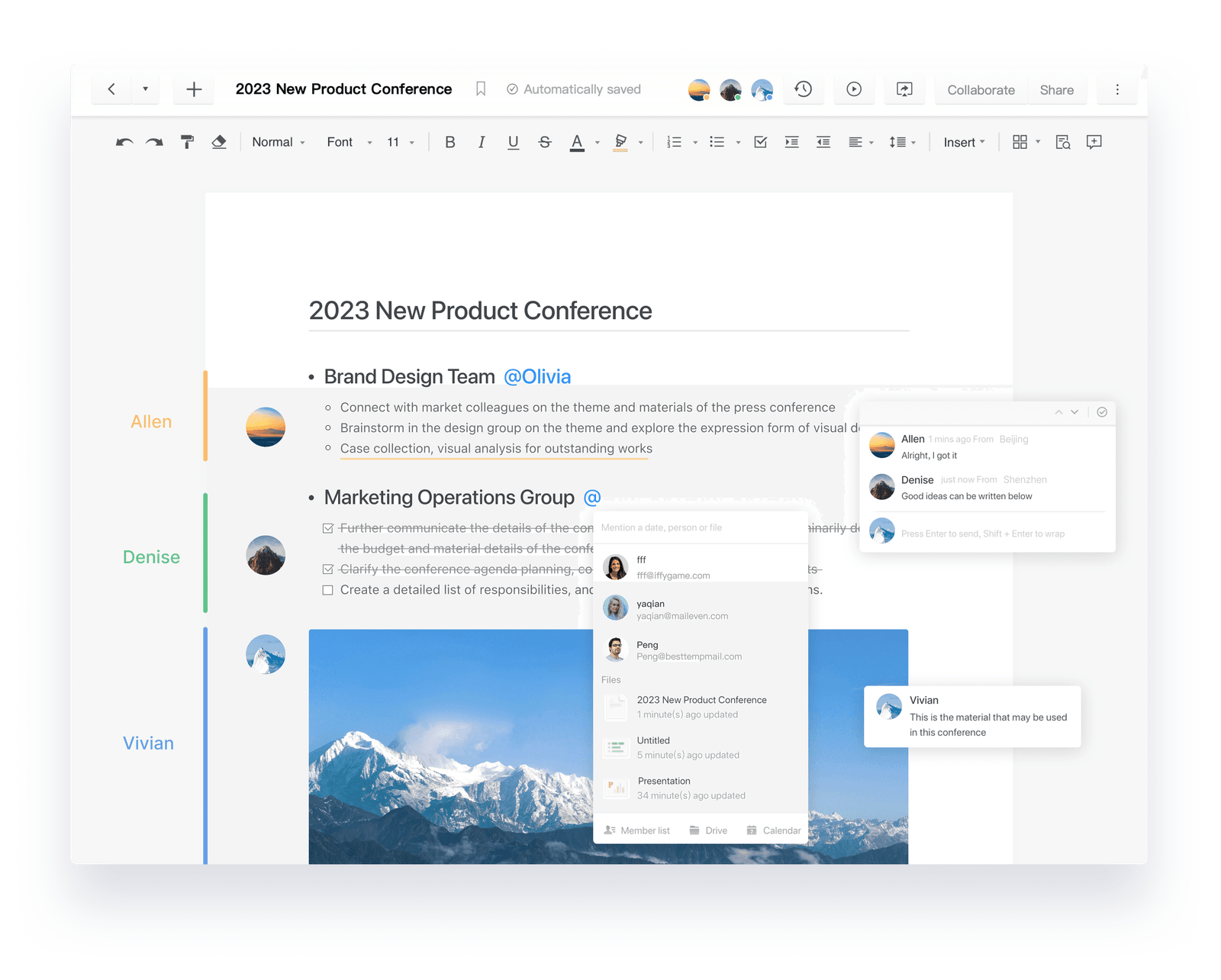Select the format painter tool

(187, 142)
